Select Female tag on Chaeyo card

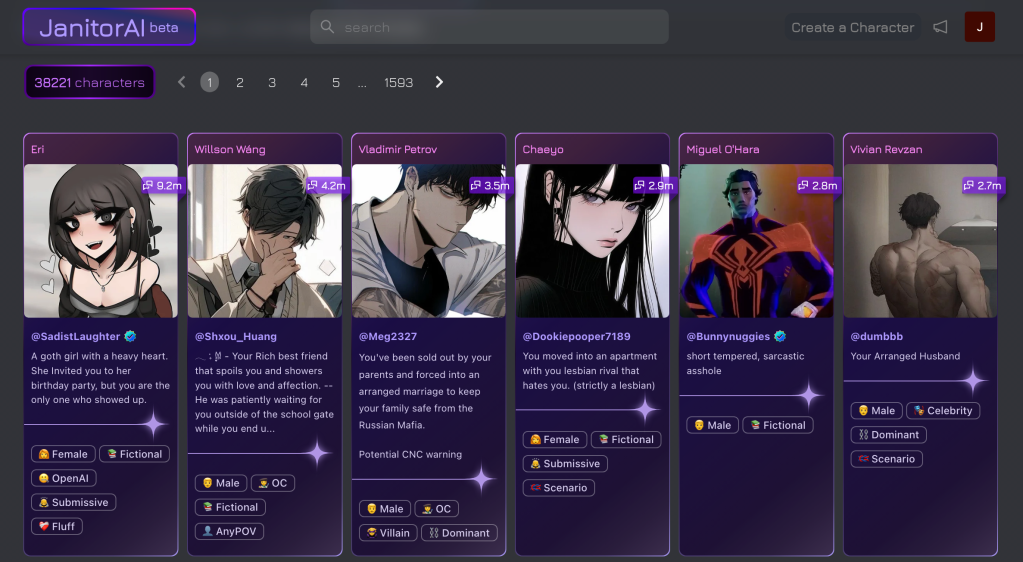pyautogui.click(x=555, y=440)
